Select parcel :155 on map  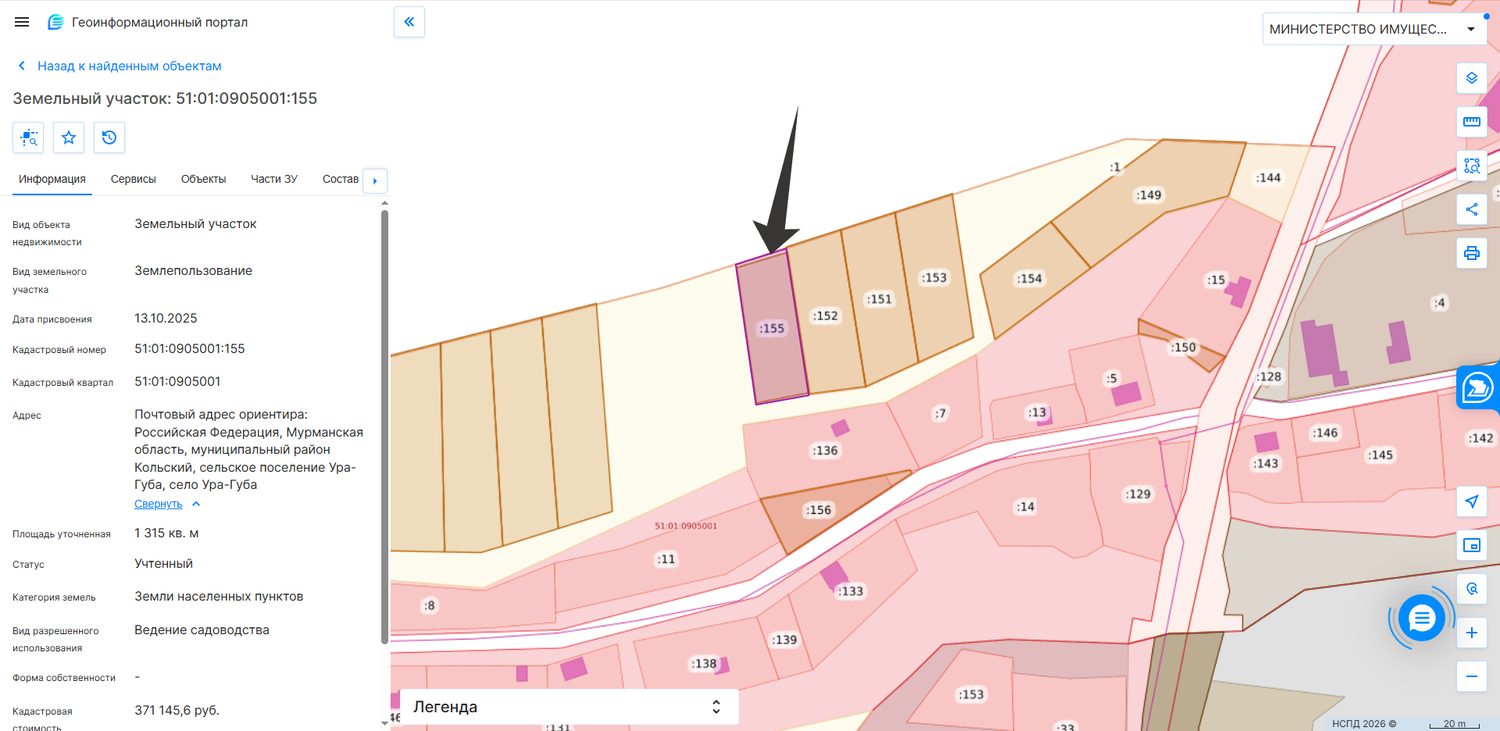coord(771,328)
